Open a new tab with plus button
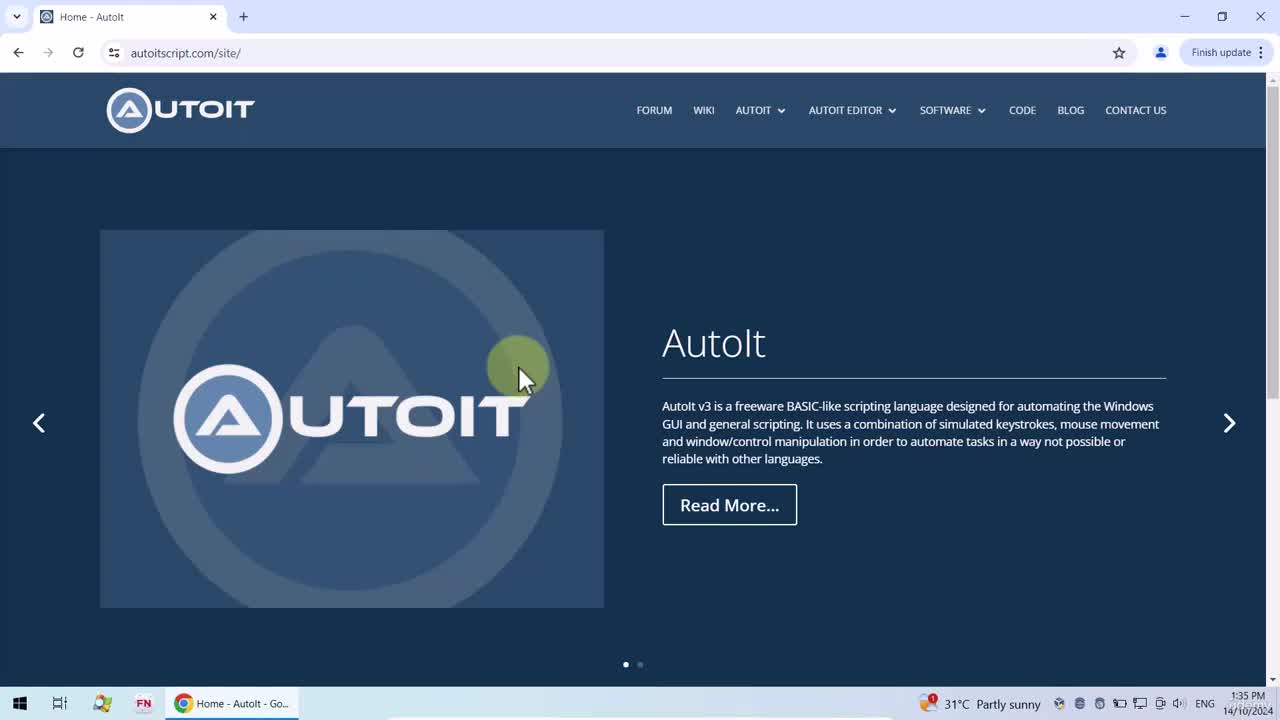 click(x=243, y=17)
